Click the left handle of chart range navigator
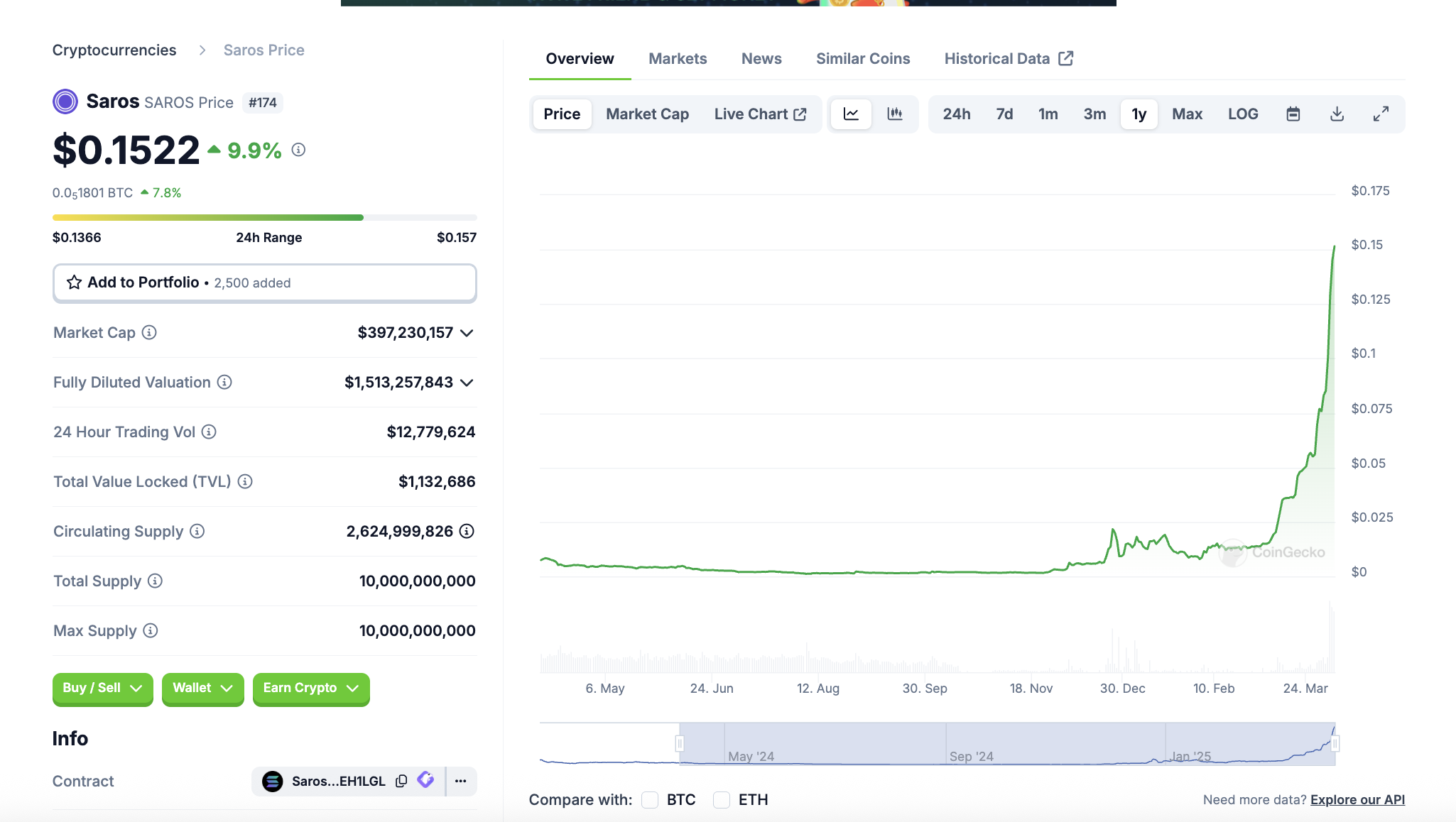Image resolution: width=1456 pixels, height=822 pixels. [680, 743]
